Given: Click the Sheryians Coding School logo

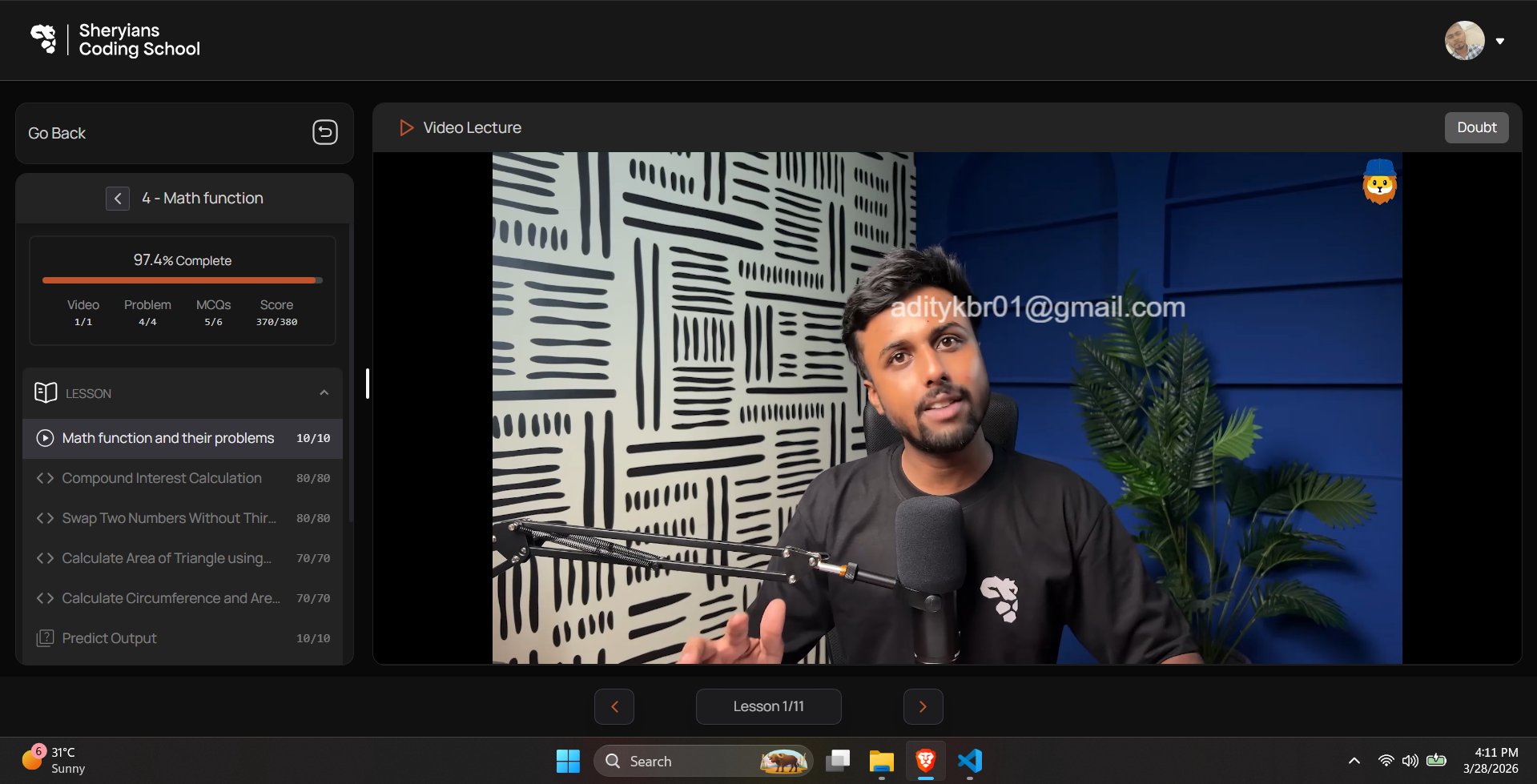Looking at the screenshot, I should pos(43,39).
